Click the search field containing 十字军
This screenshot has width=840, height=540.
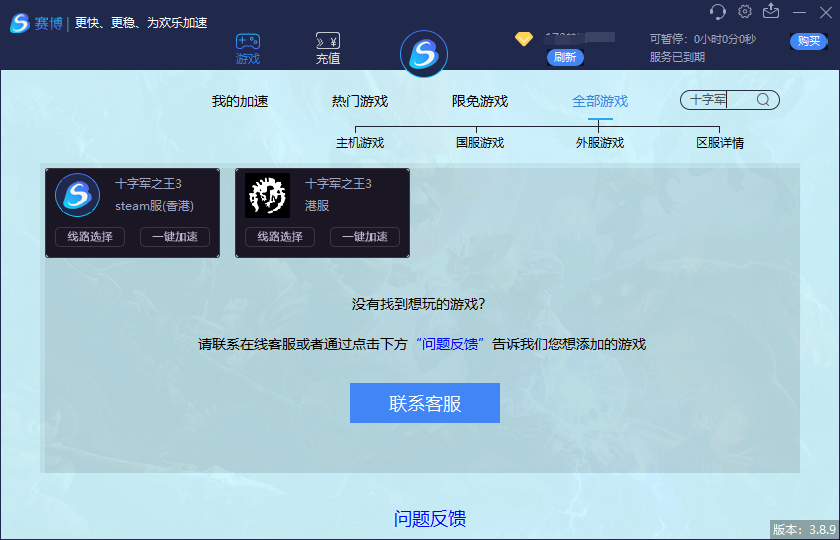730,100
